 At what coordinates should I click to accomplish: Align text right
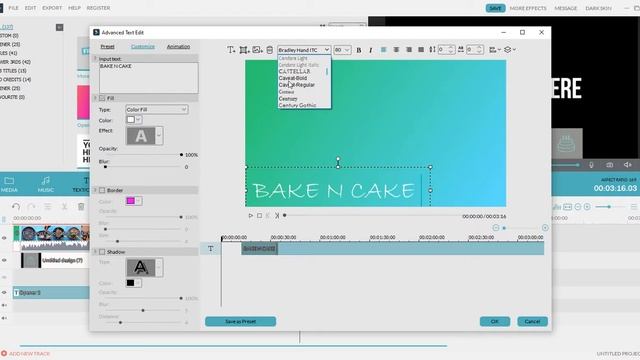coord(409,49)
